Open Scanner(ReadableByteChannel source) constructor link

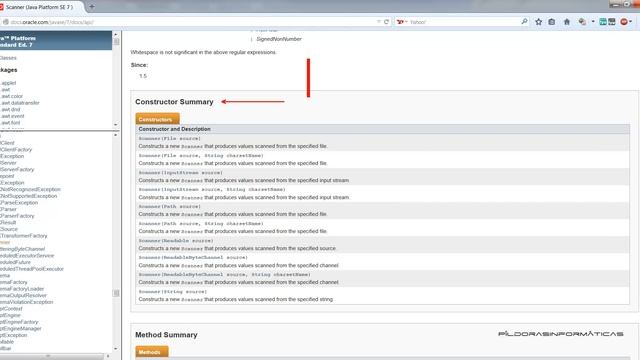click(193, 258)
